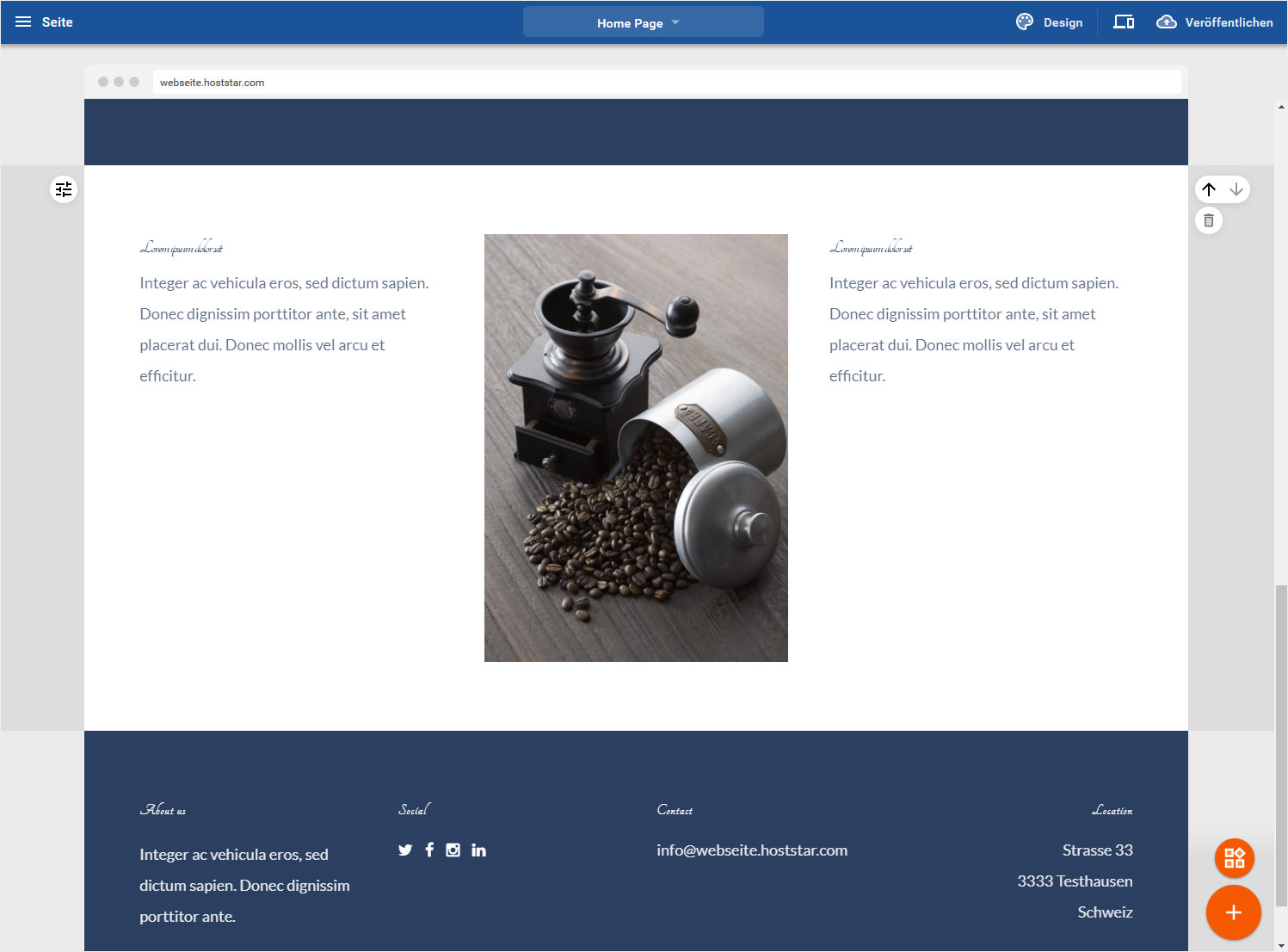1288x952 pixels.
Task: Click the Twitter icon in footer
Action: 405,850
